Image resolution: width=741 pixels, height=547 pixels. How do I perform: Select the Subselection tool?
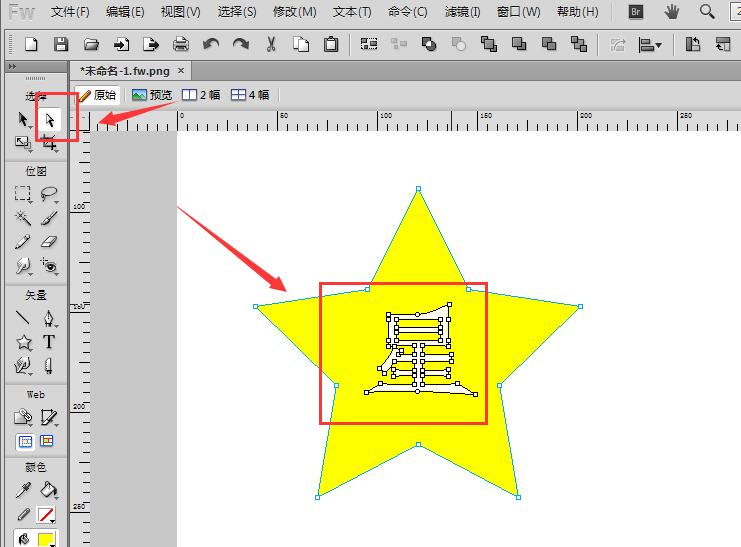50,120
